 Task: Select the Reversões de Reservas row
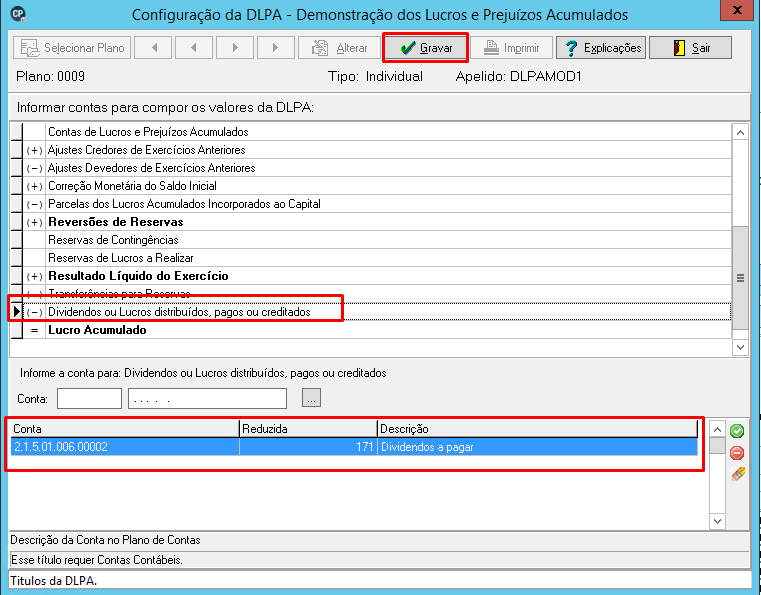coord(371,222)
